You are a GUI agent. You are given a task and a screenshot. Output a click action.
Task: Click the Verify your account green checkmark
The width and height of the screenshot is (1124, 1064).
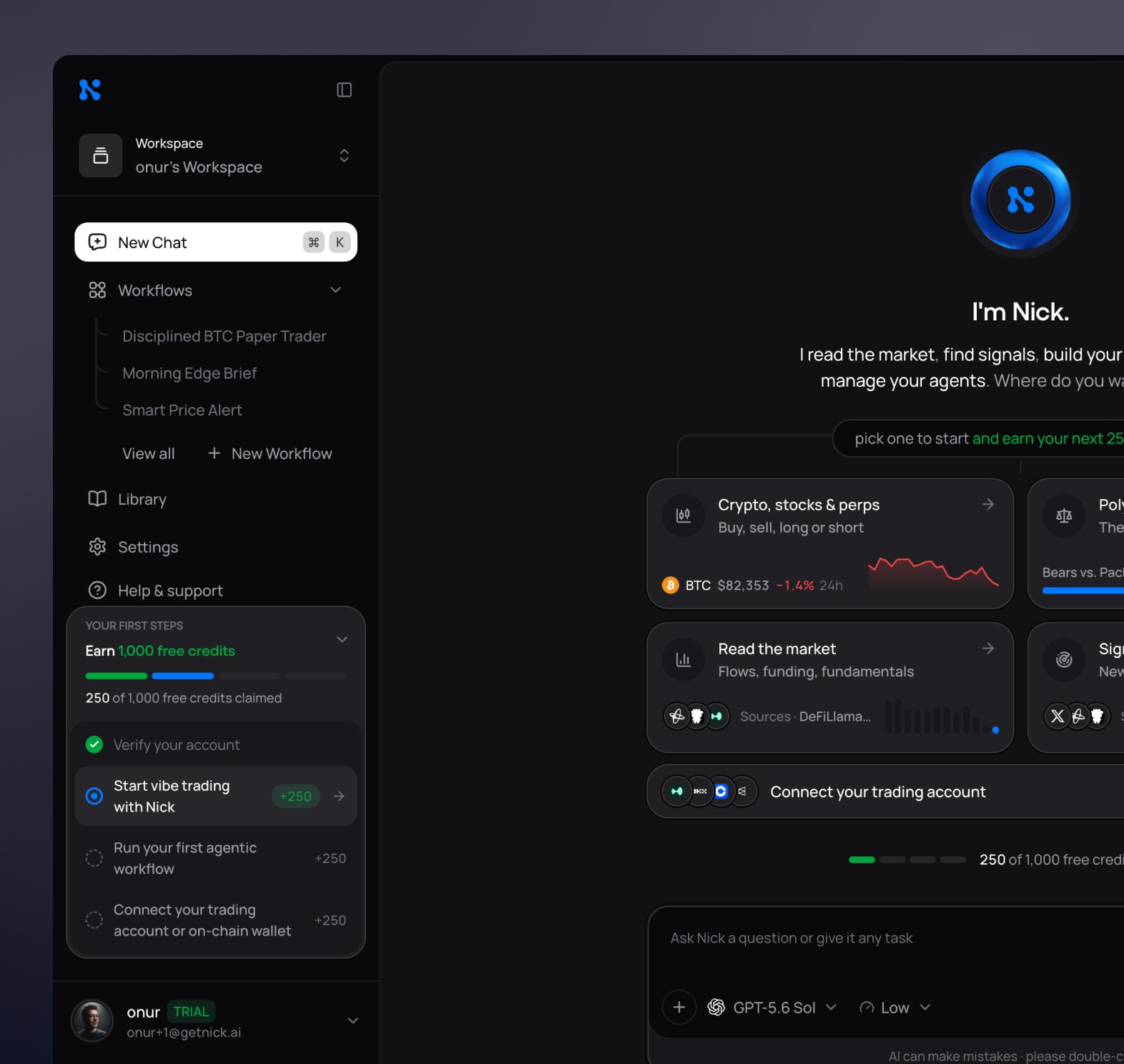pyautogui.click(x=94, y=744)
